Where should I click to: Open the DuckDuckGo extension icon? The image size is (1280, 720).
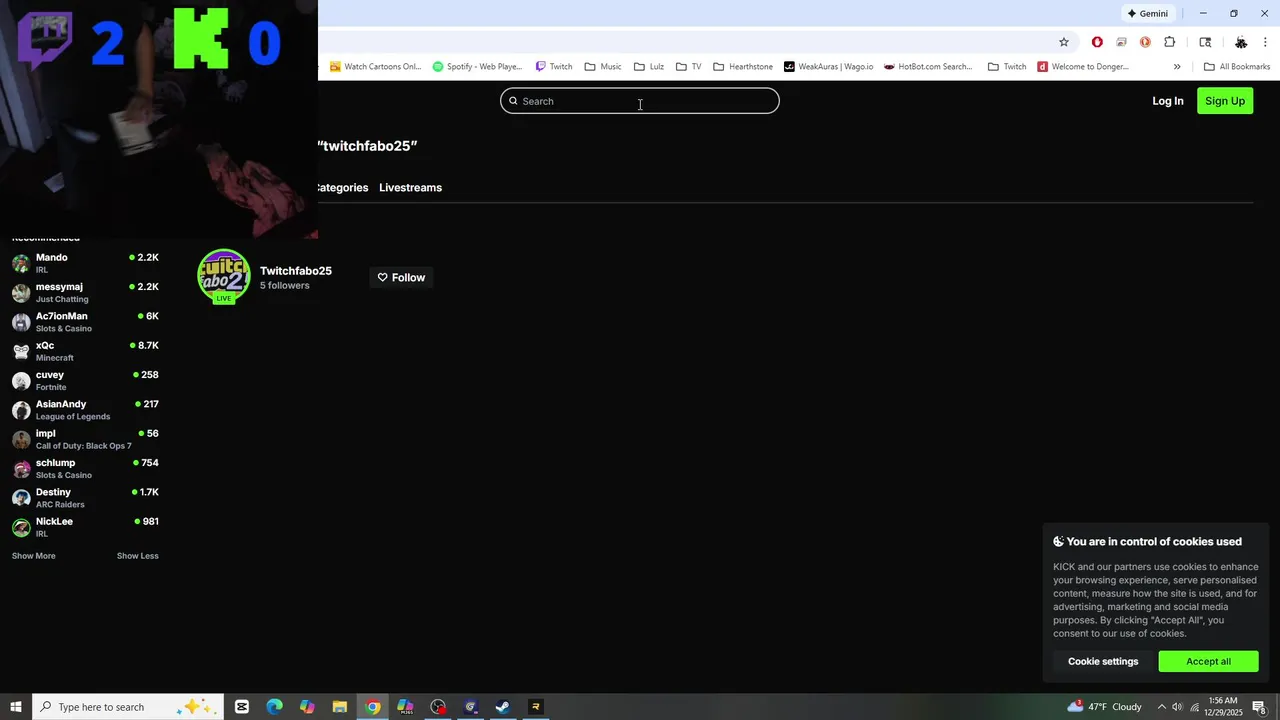[x=1145, y=42]
